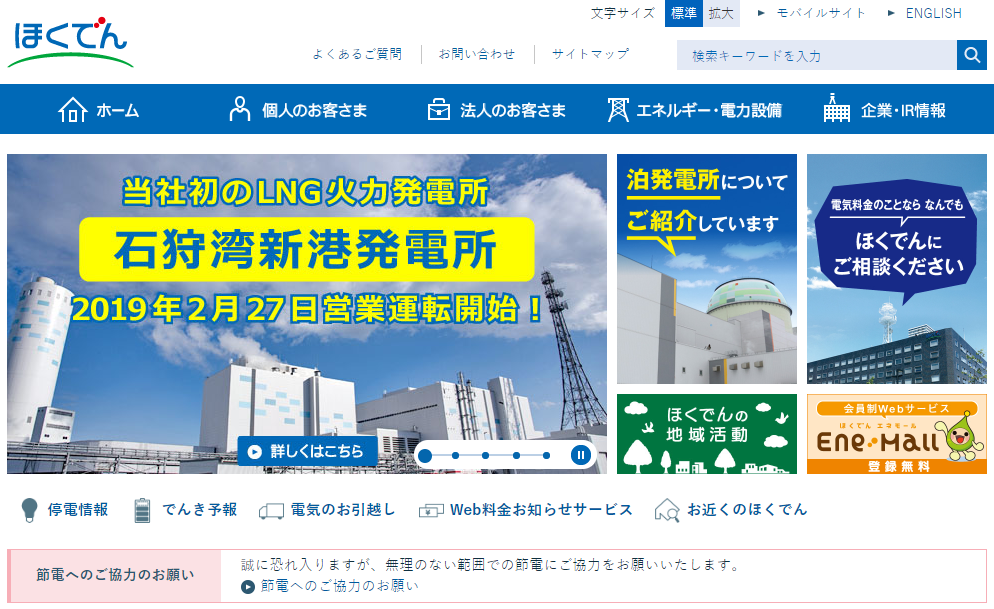The width and height of the screenshot is (994, 609).
Task: Open the 泊発電所について banner
Action: coord(707,269)
